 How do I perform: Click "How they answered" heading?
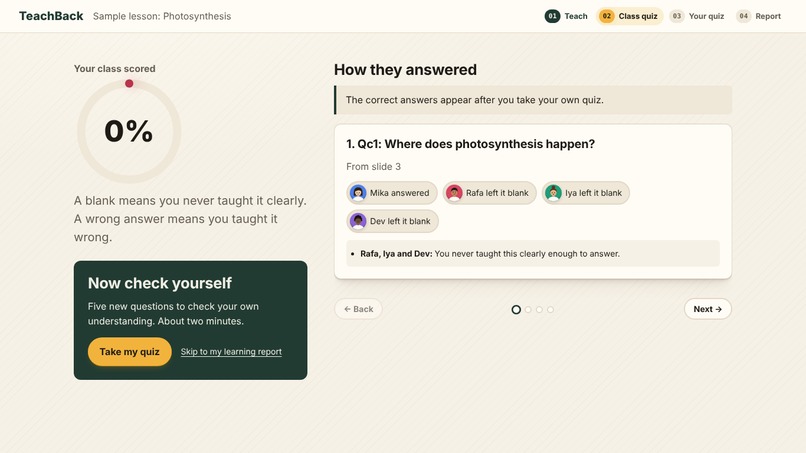(405, 69)
